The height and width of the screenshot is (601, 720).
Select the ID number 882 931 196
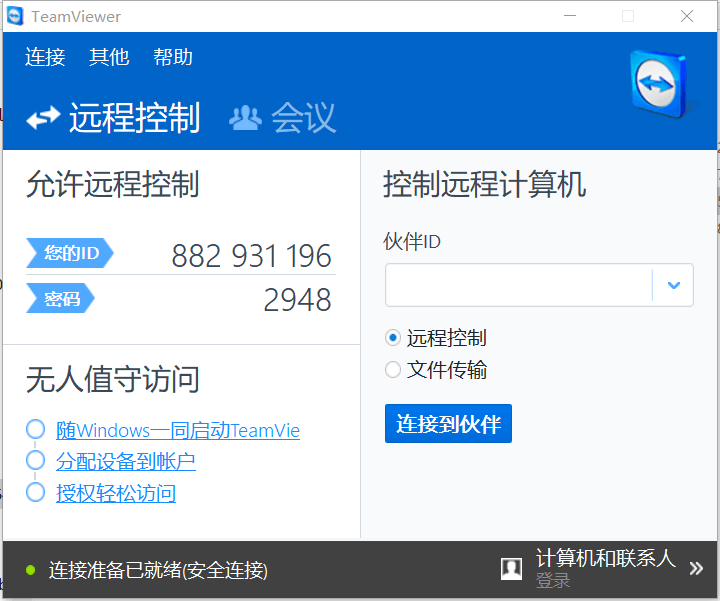[251, 256]
